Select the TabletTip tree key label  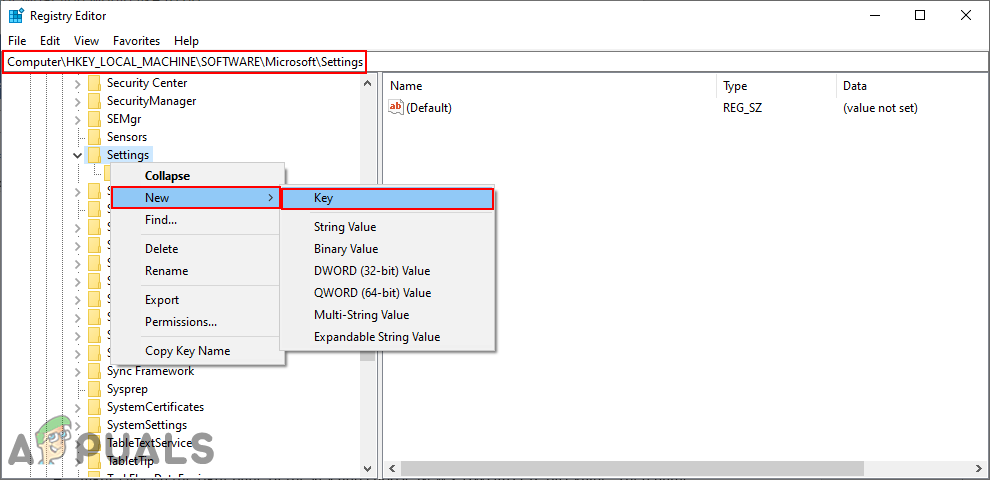tap(131, 461)
